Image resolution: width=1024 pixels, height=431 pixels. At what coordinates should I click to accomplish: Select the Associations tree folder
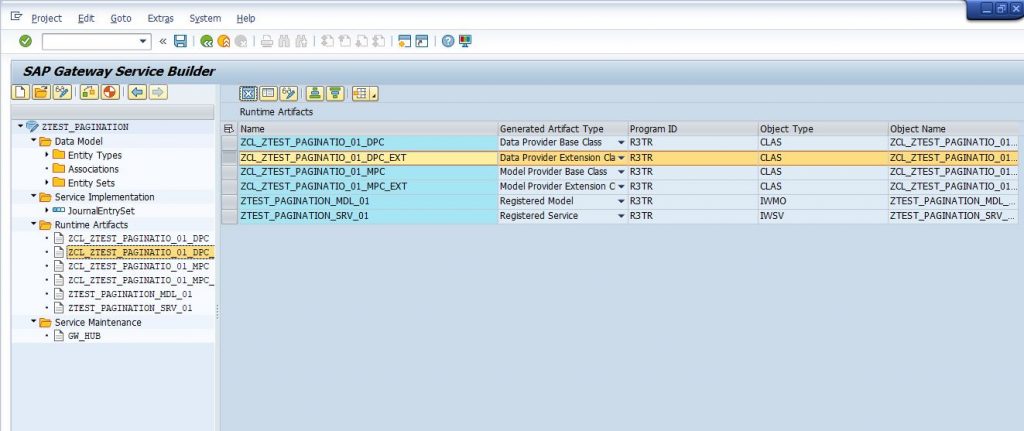93,169
